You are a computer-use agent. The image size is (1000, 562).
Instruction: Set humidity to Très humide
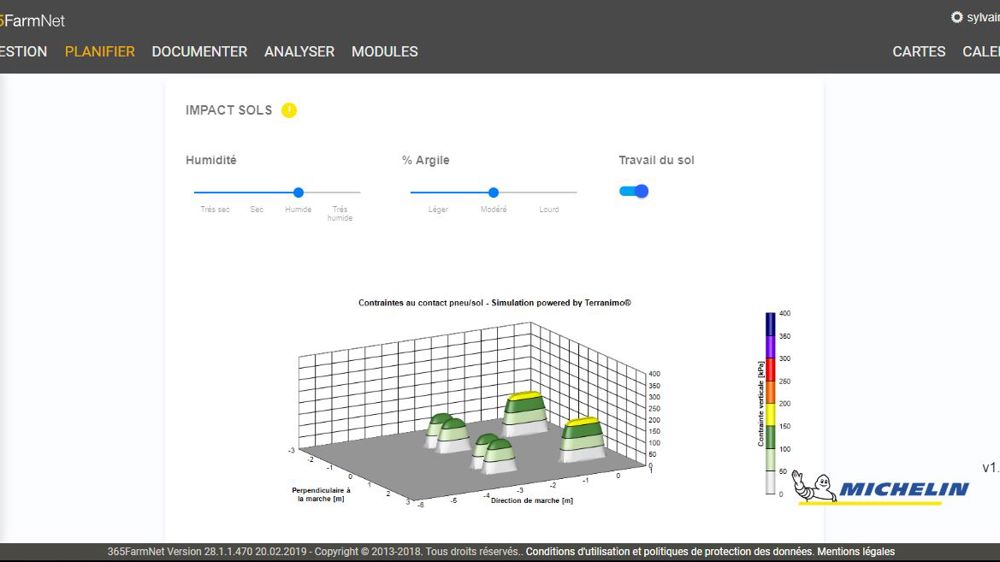(x=340, y=214)
